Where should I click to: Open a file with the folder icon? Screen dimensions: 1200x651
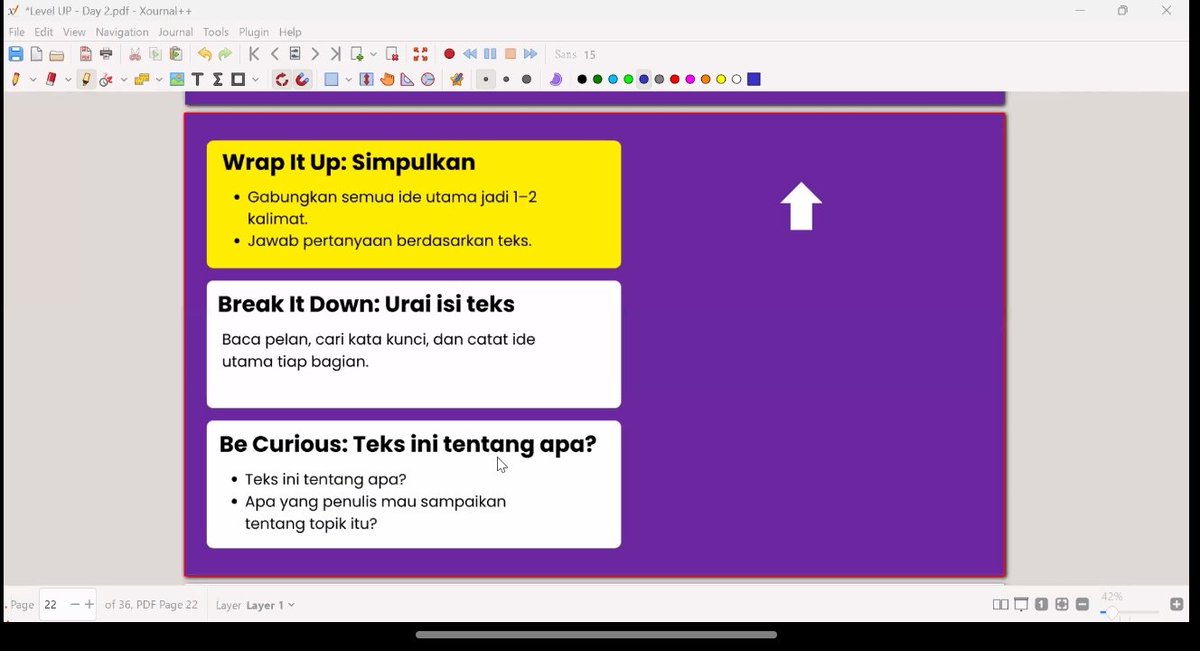click(57, 54)
